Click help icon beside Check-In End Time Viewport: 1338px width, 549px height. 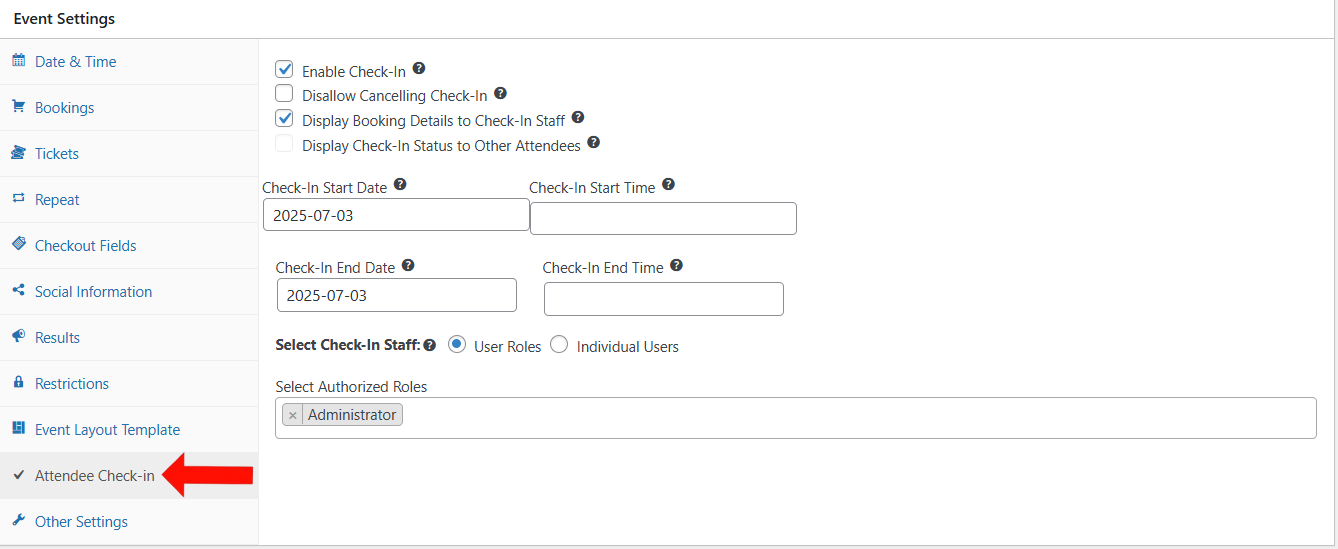coord(677,265)
